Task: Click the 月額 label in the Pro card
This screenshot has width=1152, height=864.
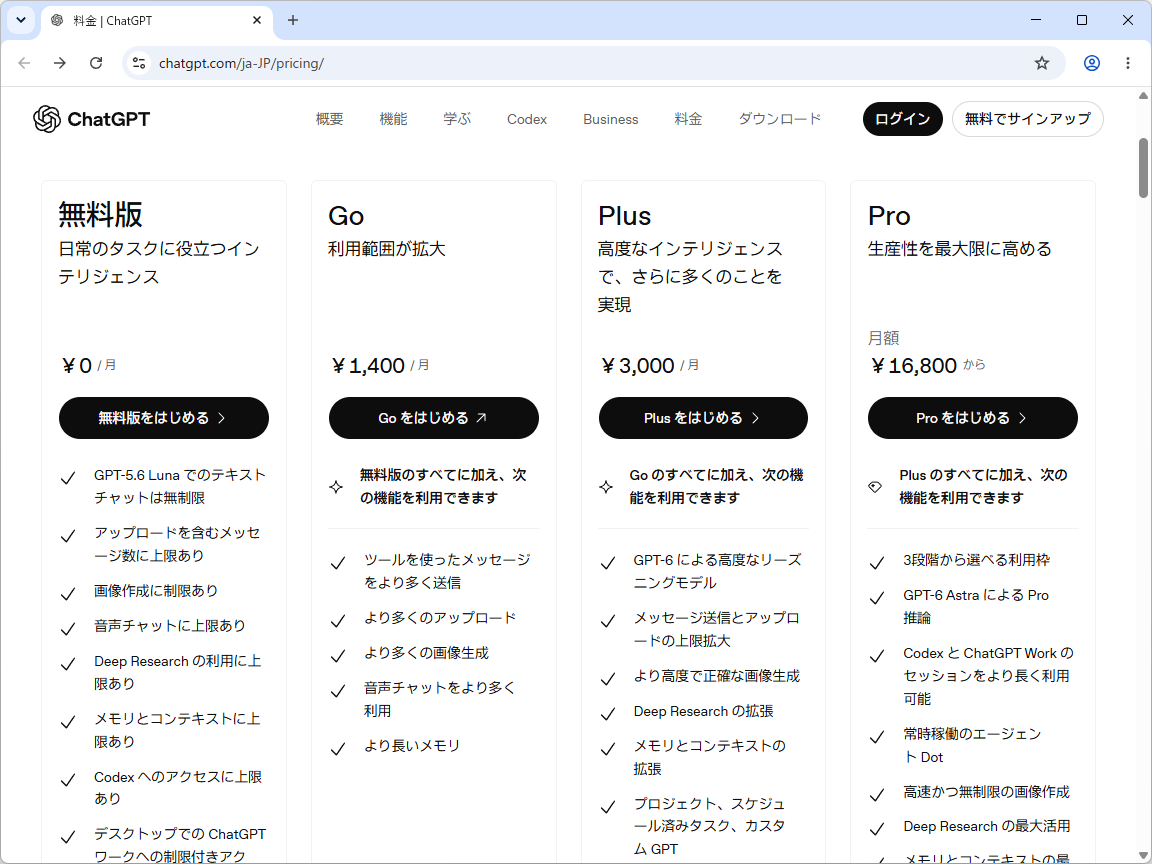Action: point(883,338)
